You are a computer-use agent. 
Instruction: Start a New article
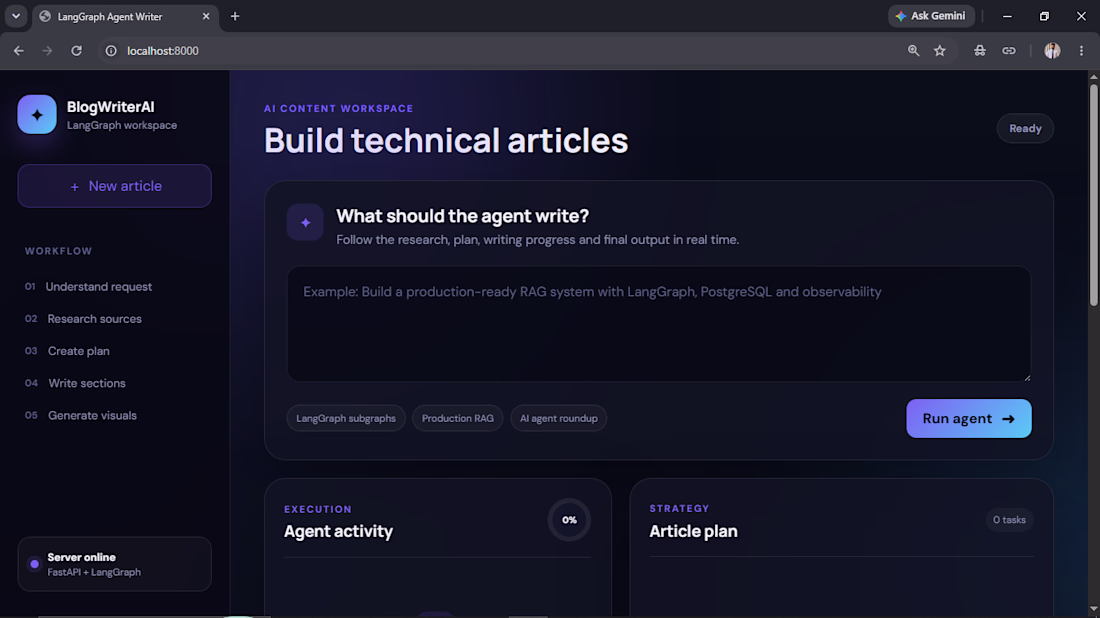[114, 186]
